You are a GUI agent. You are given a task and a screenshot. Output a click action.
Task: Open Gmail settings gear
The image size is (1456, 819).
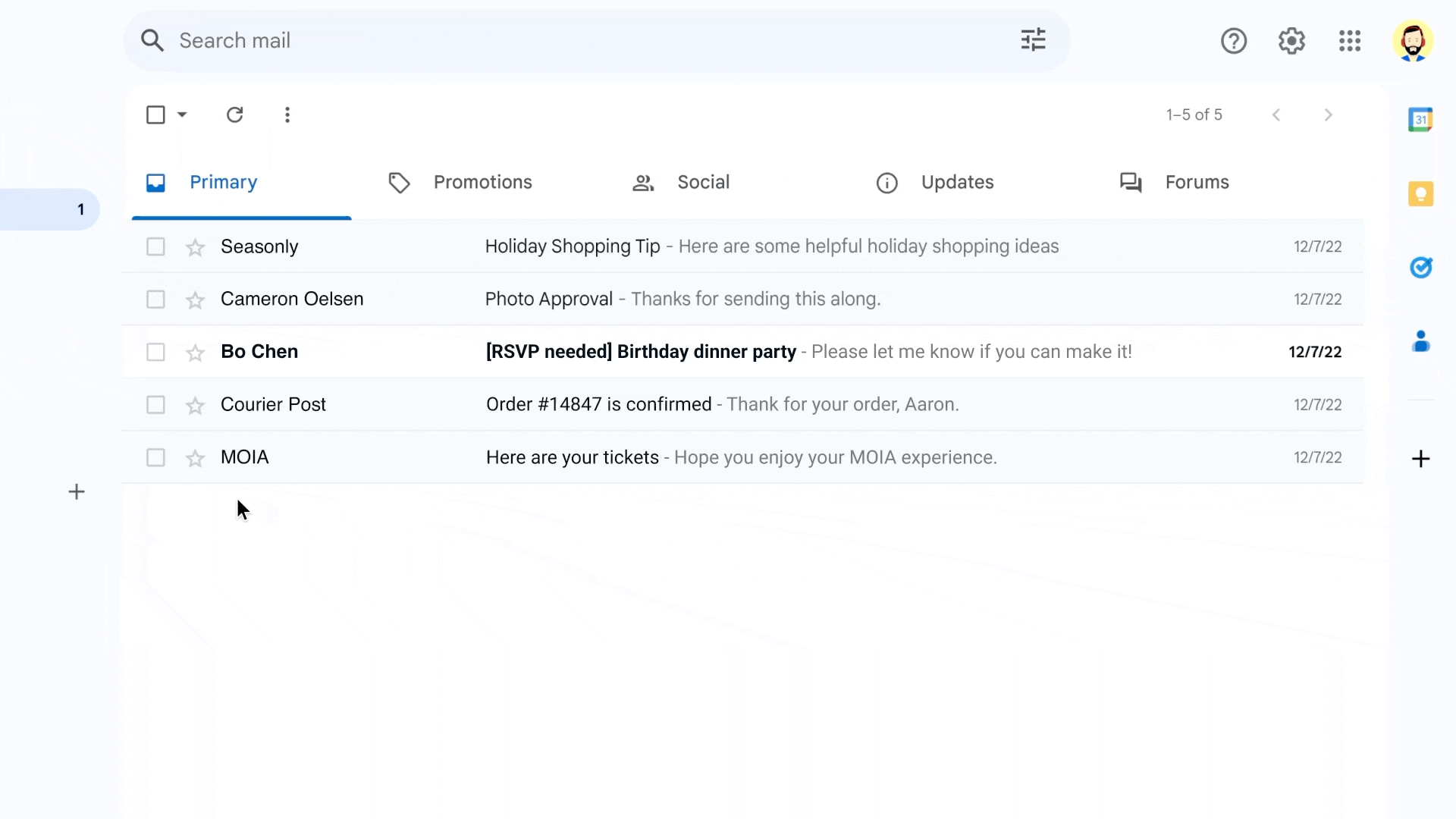pyautogui.click(x=1291, y=40)
